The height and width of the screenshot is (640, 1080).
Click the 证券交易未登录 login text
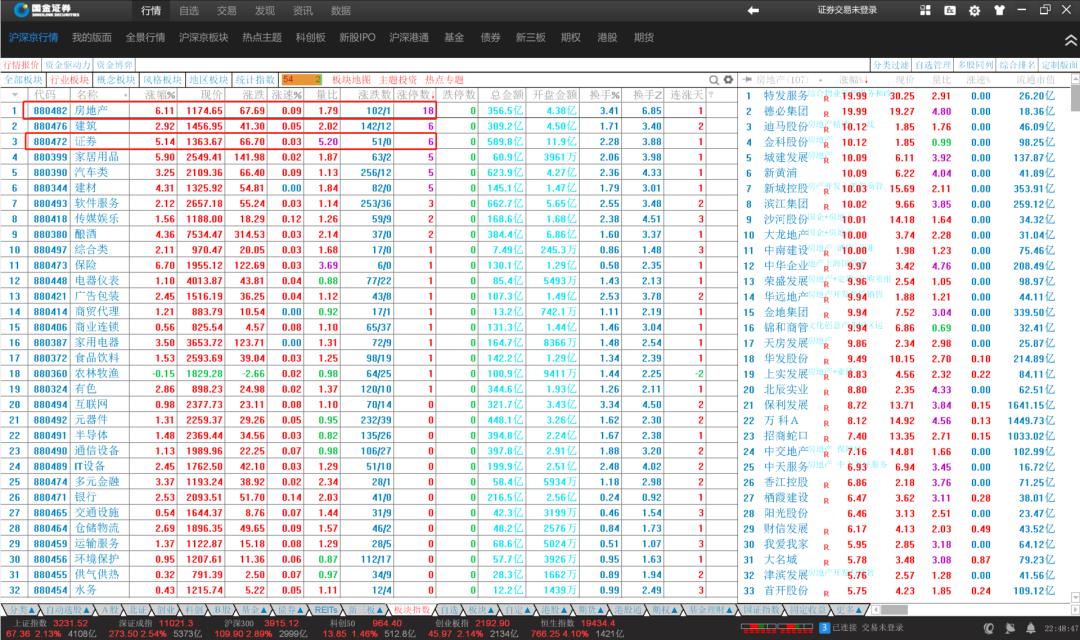pos(846,11)
